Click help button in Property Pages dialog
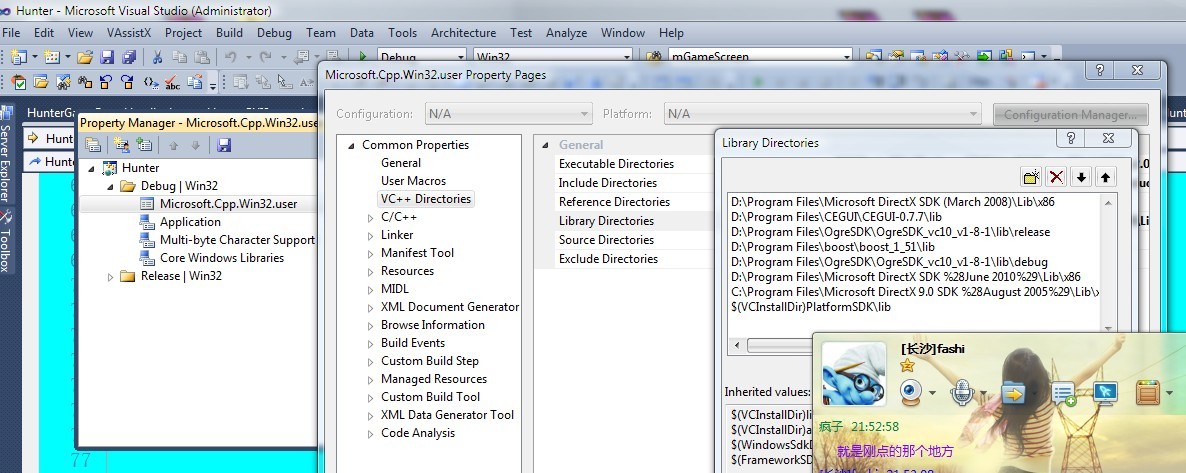The image size is (1186, 473). [x=1099, y=70]
